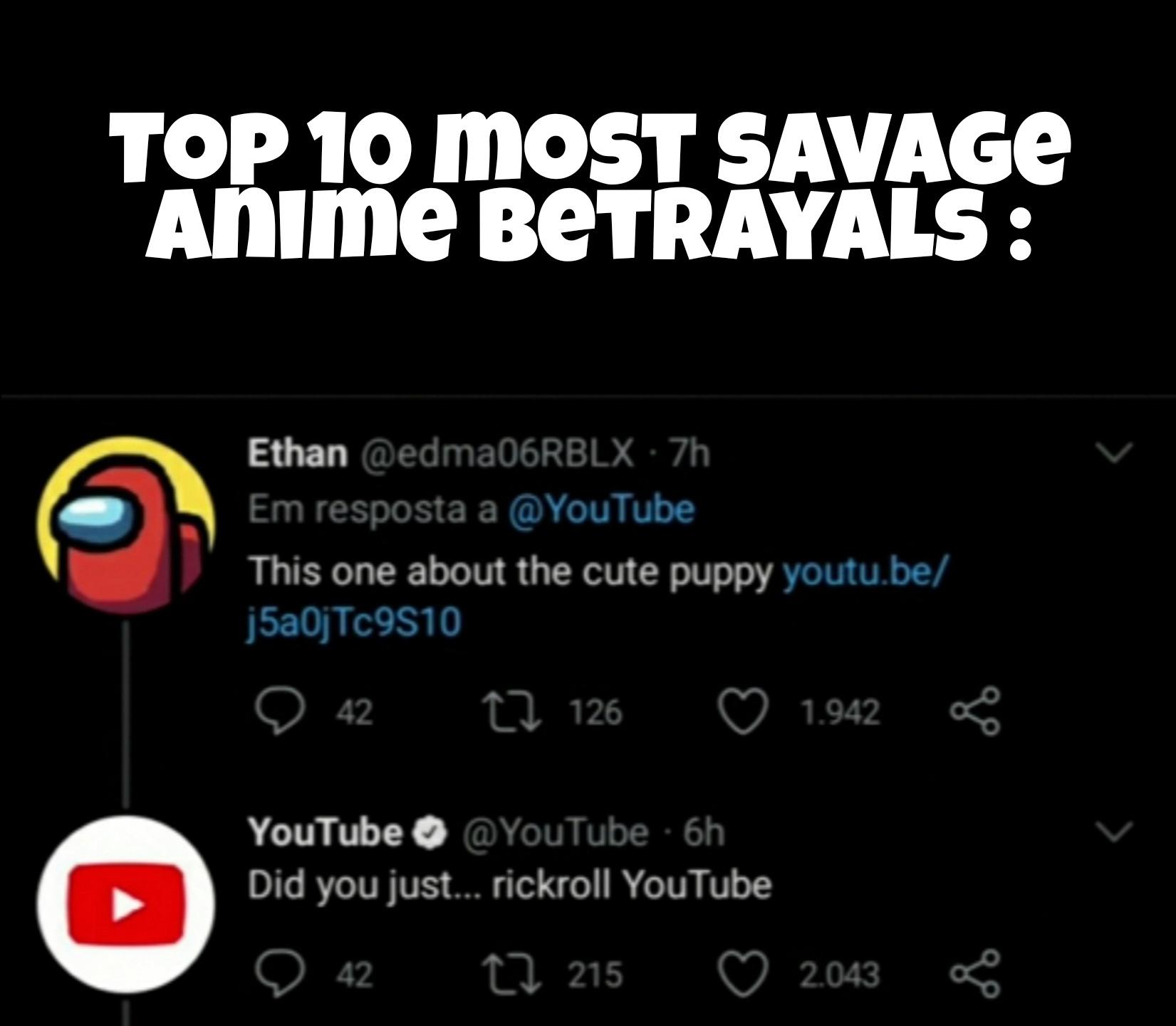Open YouTube's logo profile picture
1176x1026 pixels.
(126, 905)
